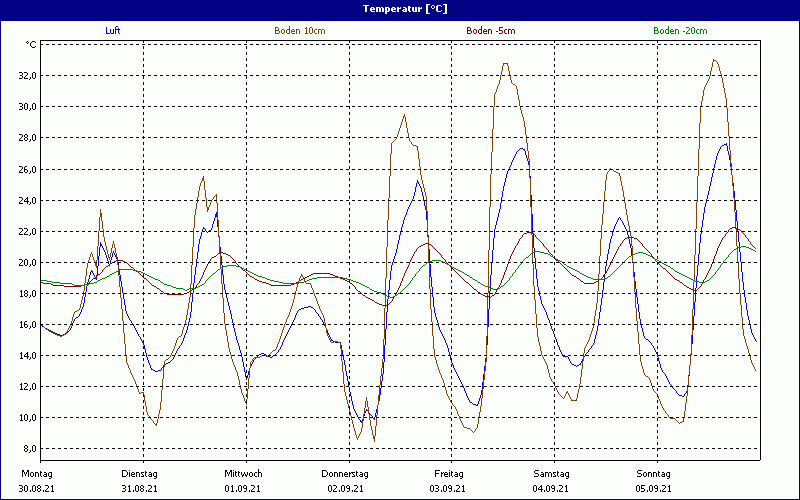Click the 22,0 y-axis value
800x500 pixels.
coord(26,232)
